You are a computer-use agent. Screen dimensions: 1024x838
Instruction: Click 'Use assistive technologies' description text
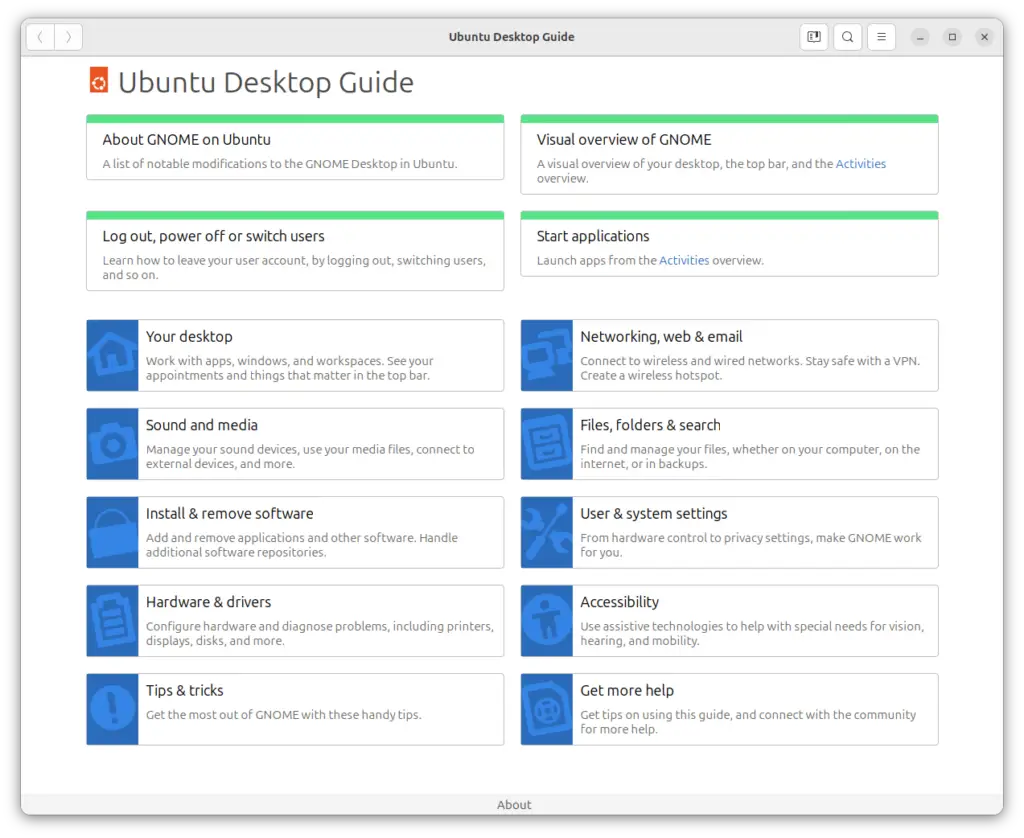[752, 634]
